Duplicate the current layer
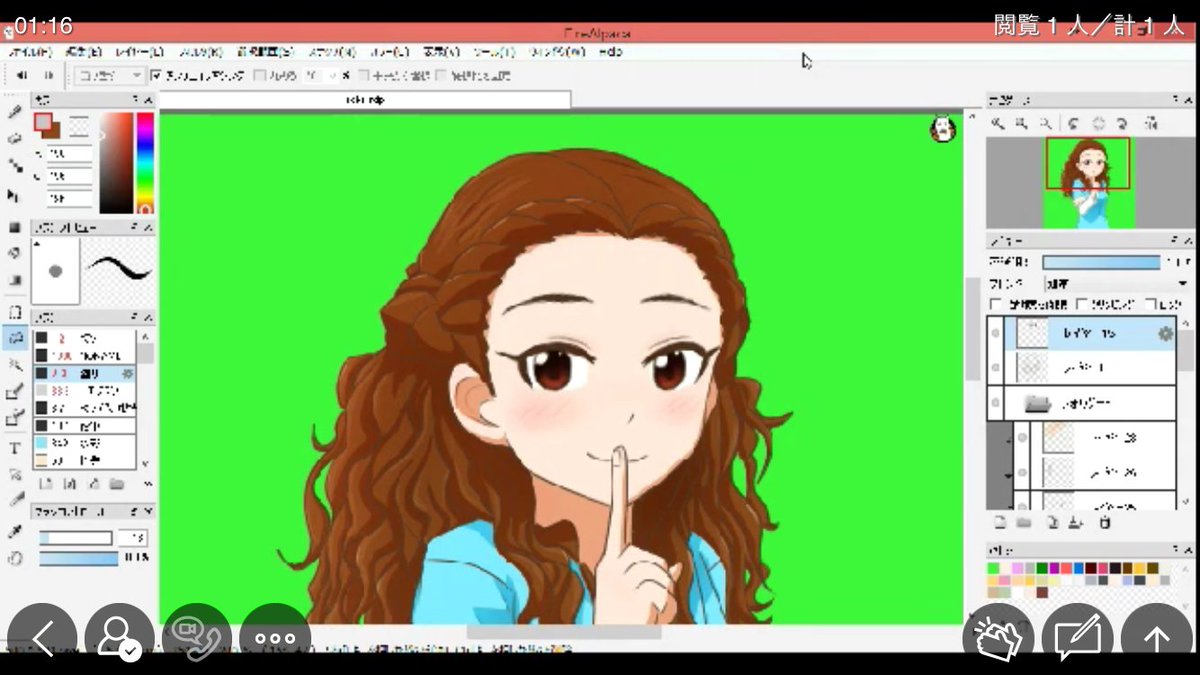Viewport: 1200px width, 675px height. pos(1052,523)
